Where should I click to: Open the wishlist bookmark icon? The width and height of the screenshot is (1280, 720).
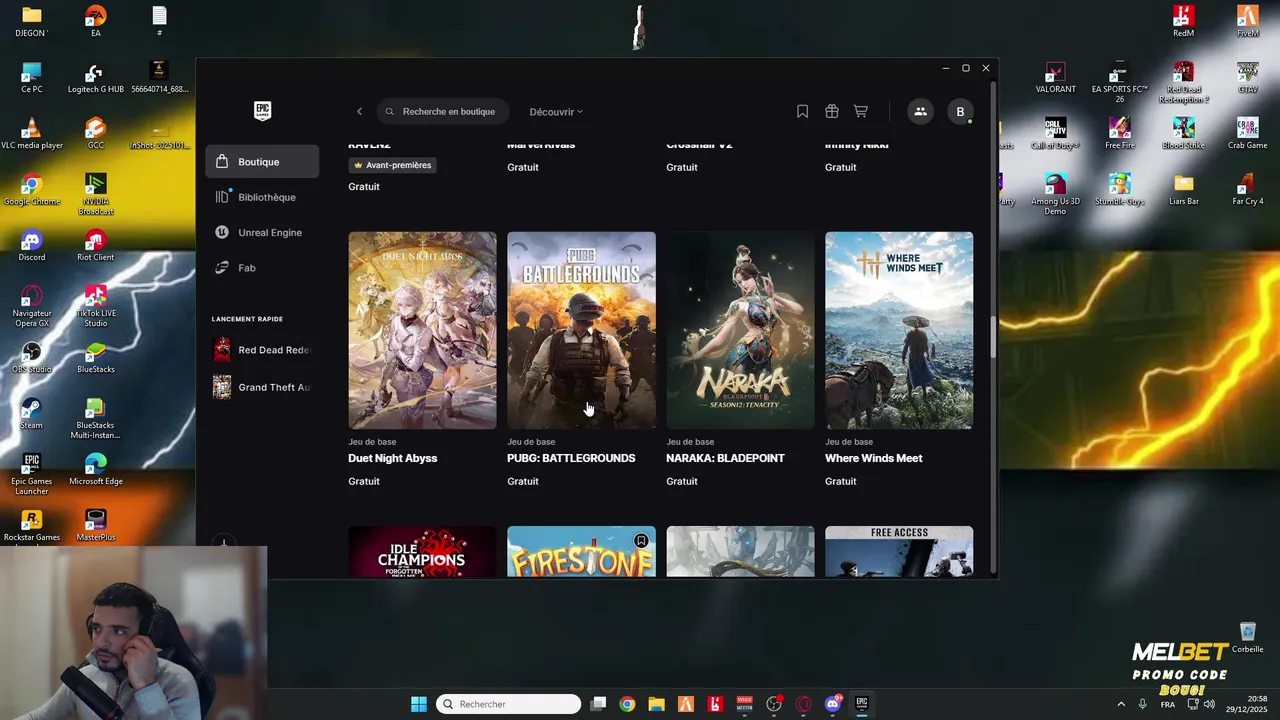802,111
